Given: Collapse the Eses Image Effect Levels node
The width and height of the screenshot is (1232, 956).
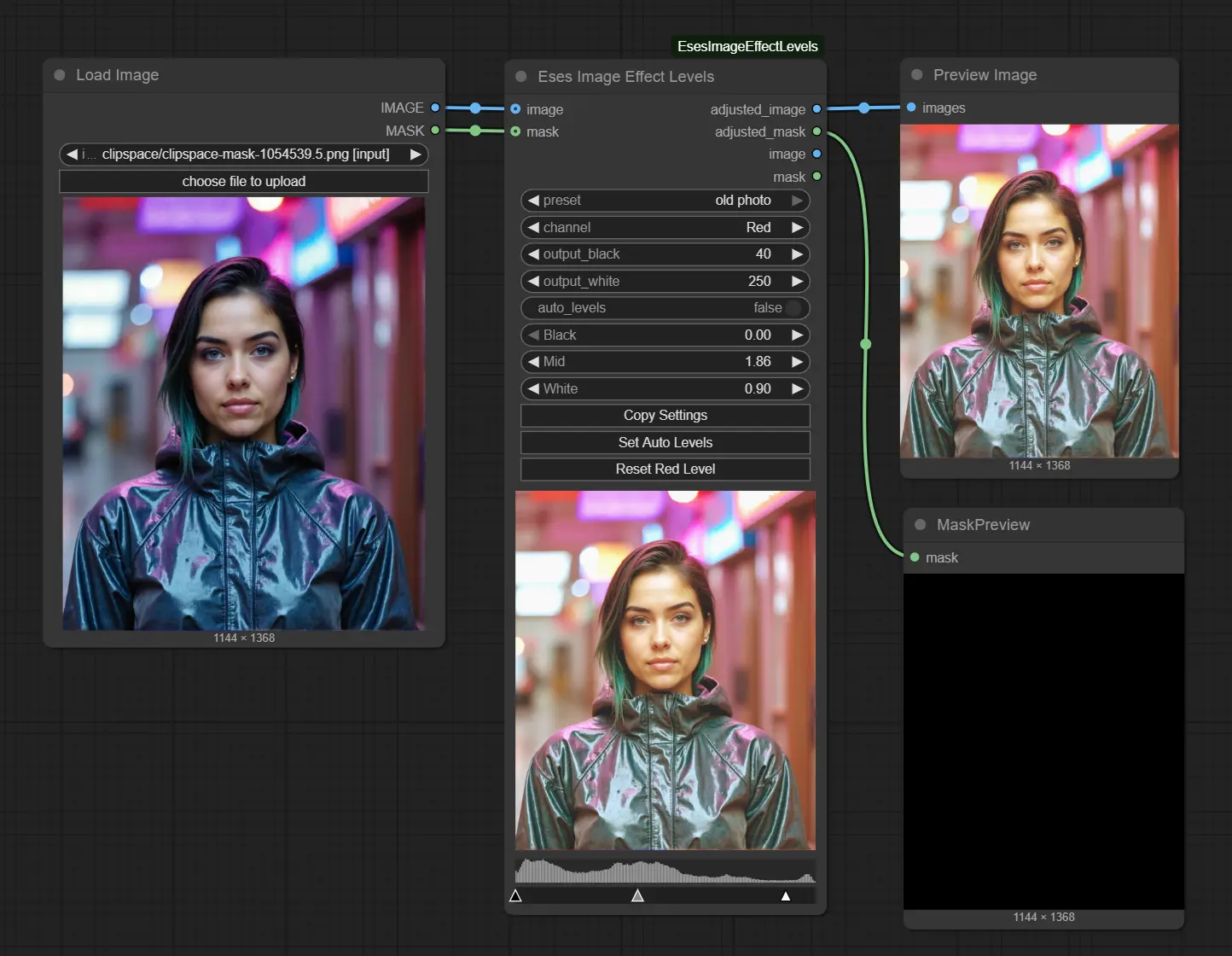Looking at the screenshot, I should point(521,77).
